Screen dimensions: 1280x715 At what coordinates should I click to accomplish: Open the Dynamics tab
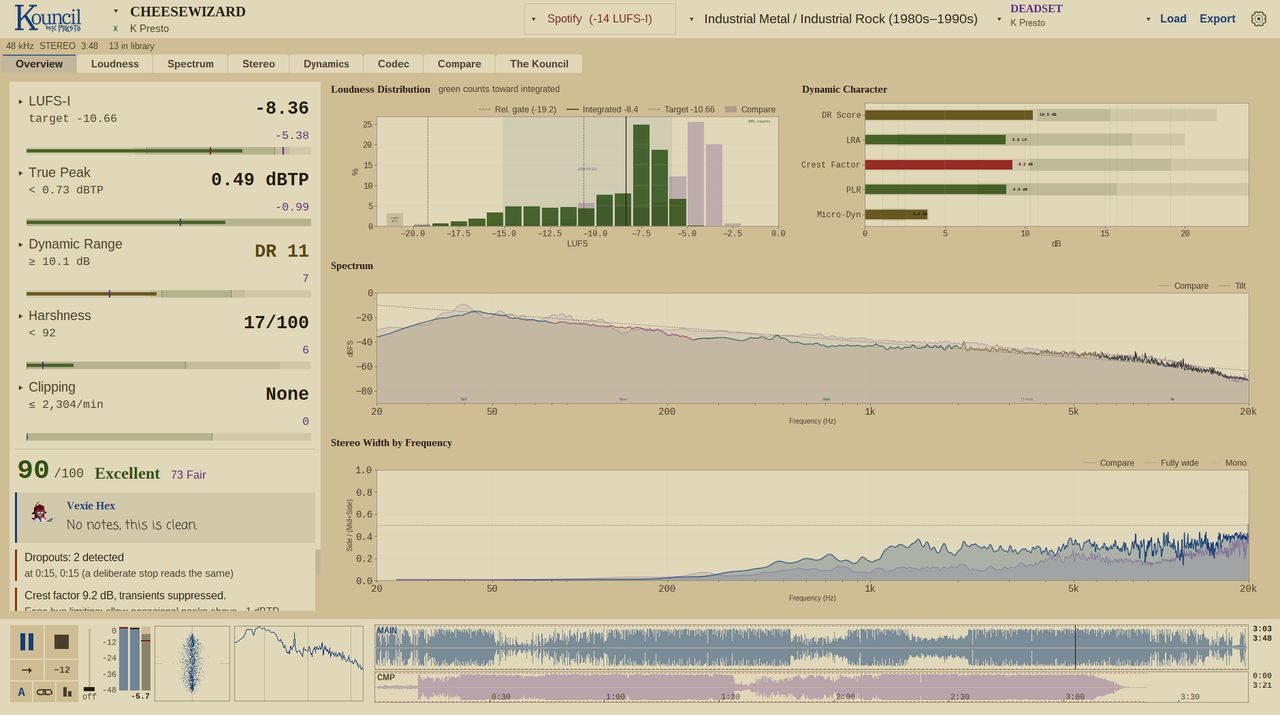point(326,64)
